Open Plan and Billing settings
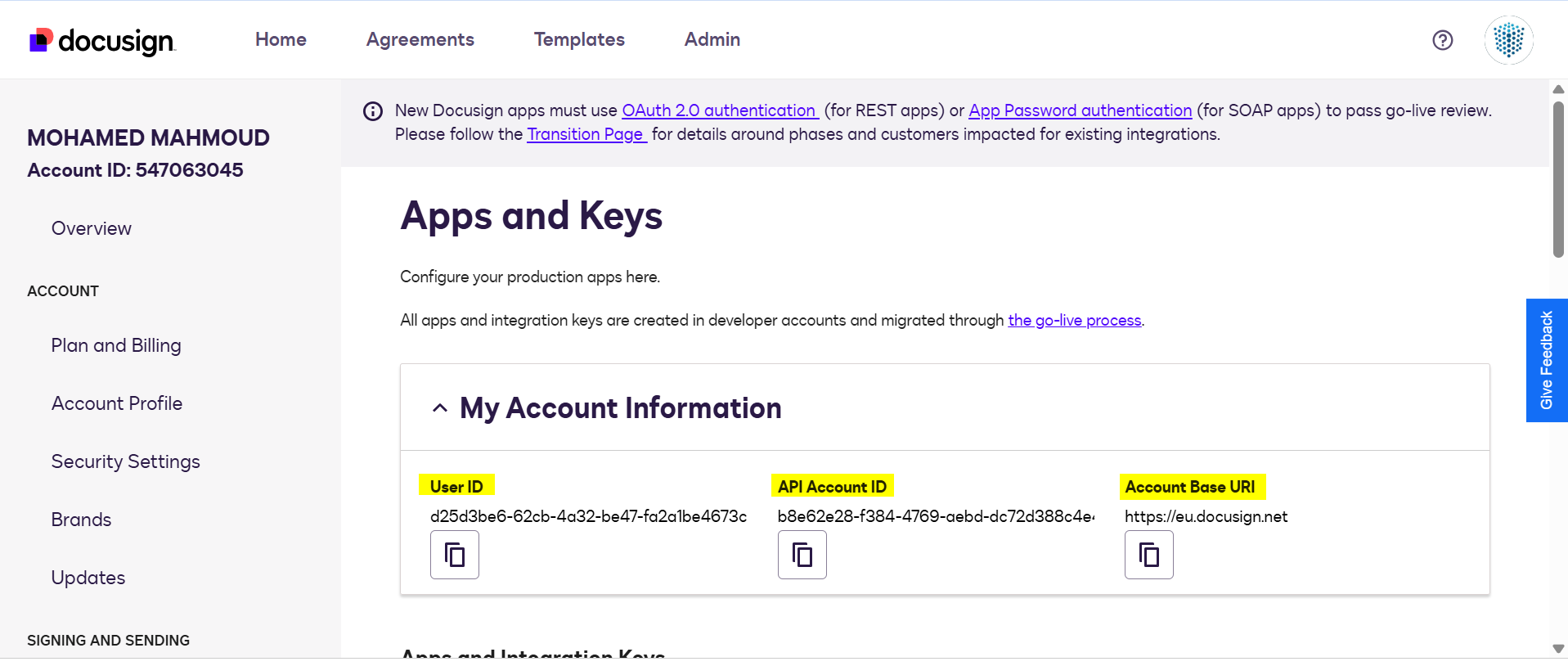The image size is (1568, 666). [x=116, y=345]
